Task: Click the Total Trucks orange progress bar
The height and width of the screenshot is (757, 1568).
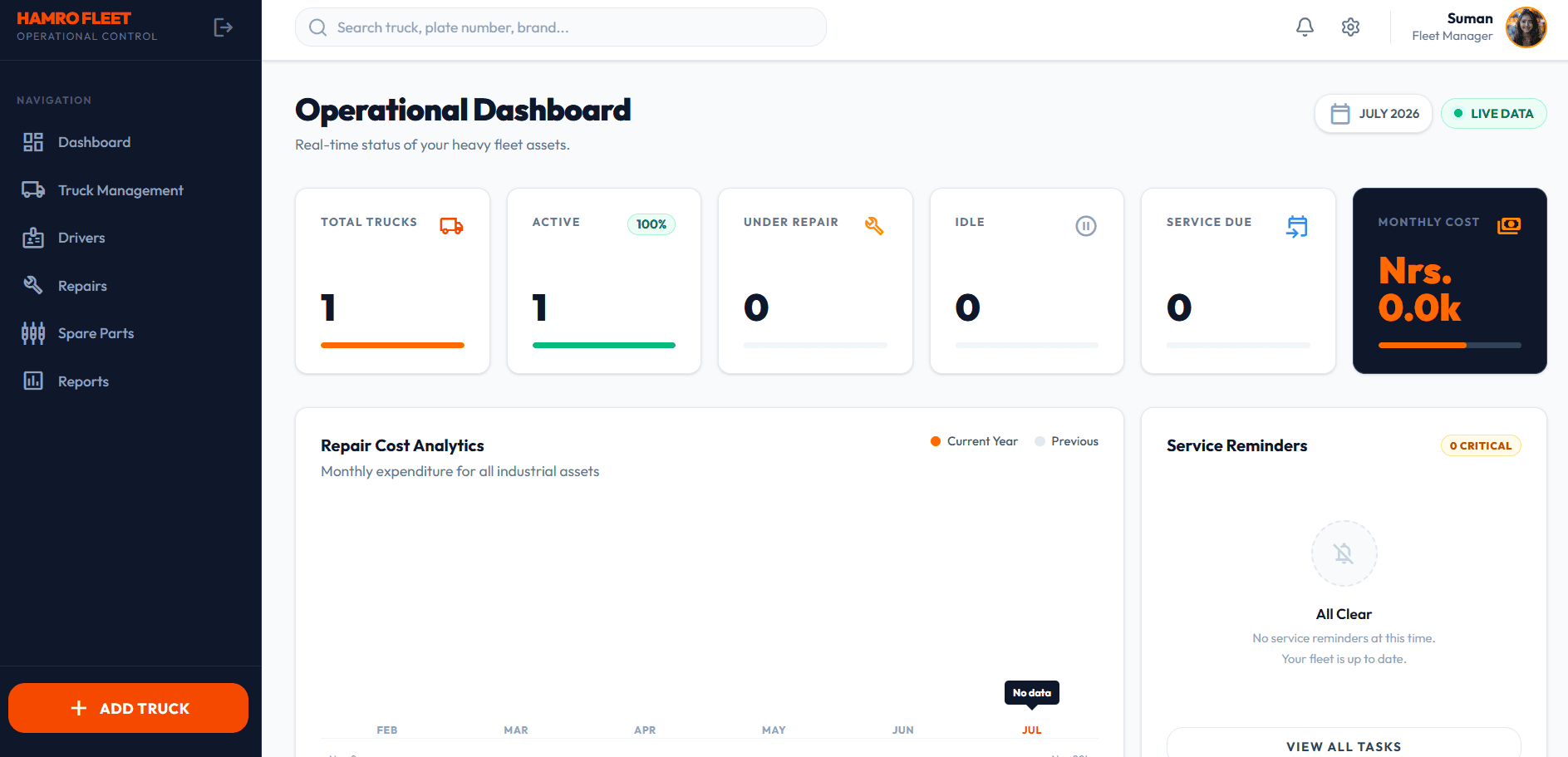Action: point(392,345)
